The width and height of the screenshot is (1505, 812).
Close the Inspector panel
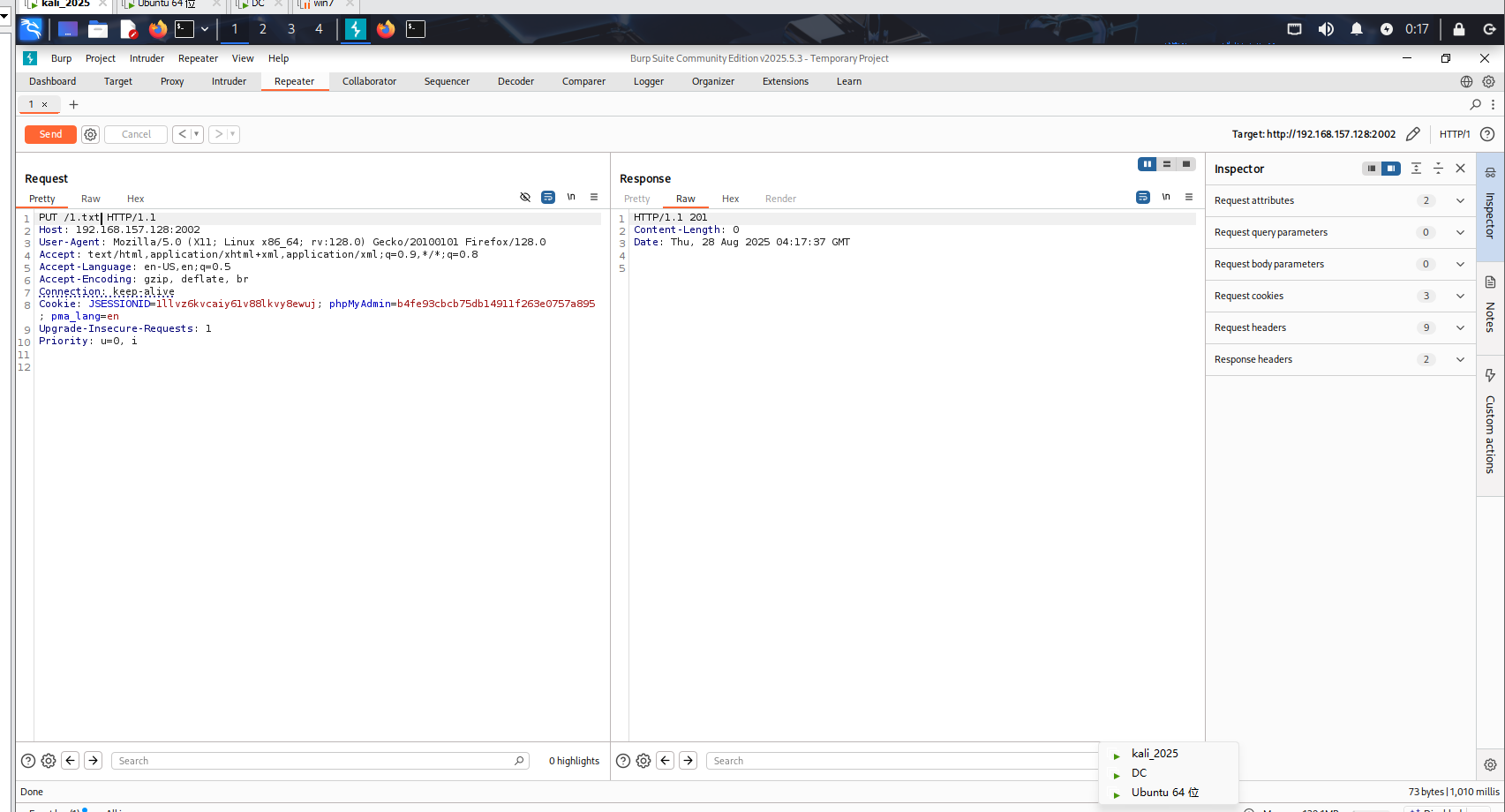point(1460,169)
